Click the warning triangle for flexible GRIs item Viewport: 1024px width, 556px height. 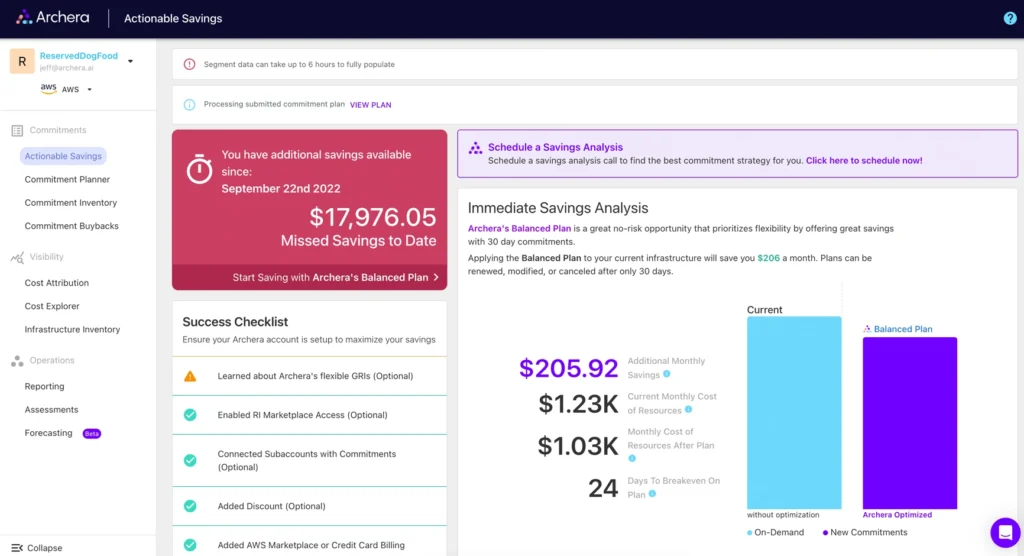190,376
